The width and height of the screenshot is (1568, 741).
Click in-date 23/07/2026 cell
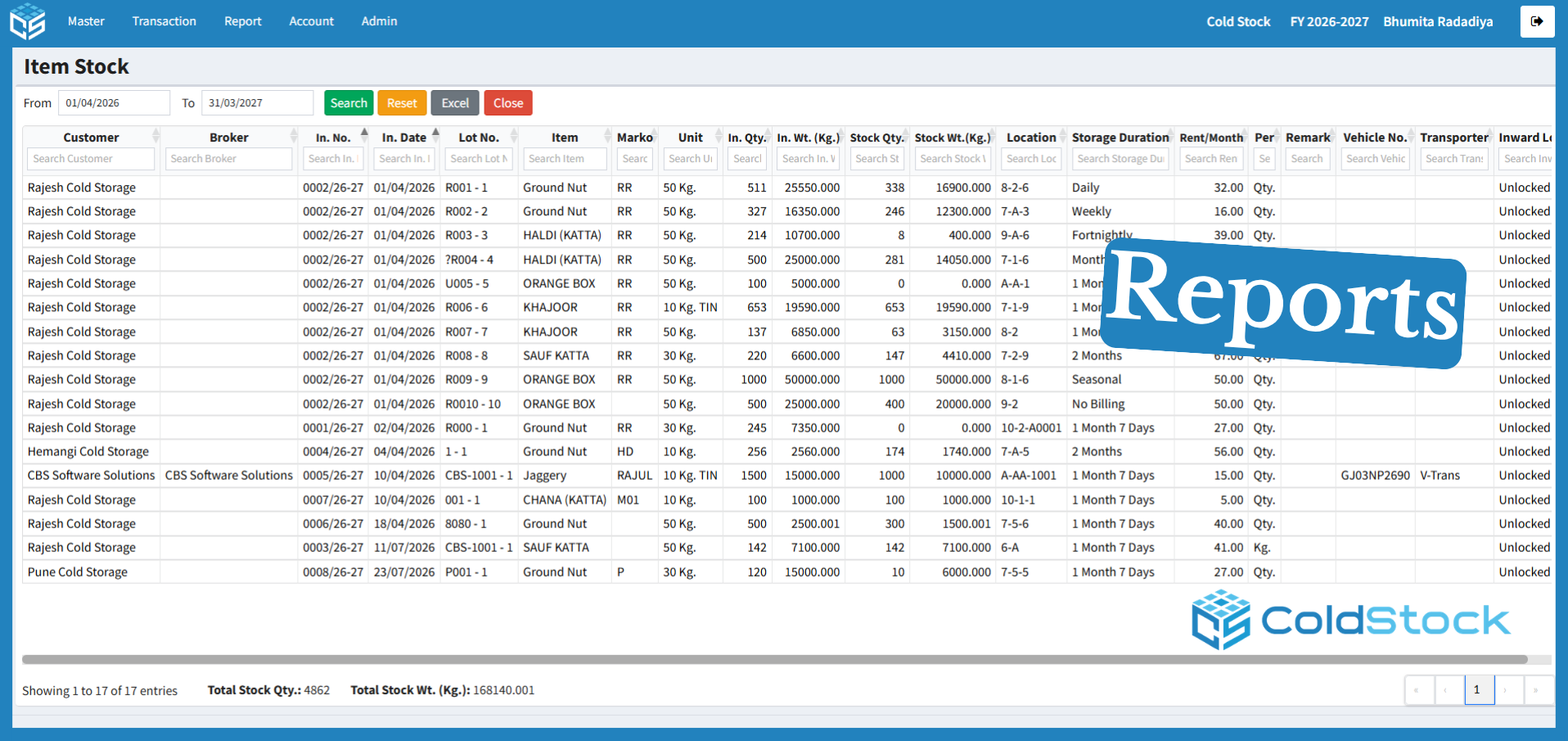[404, 572]
